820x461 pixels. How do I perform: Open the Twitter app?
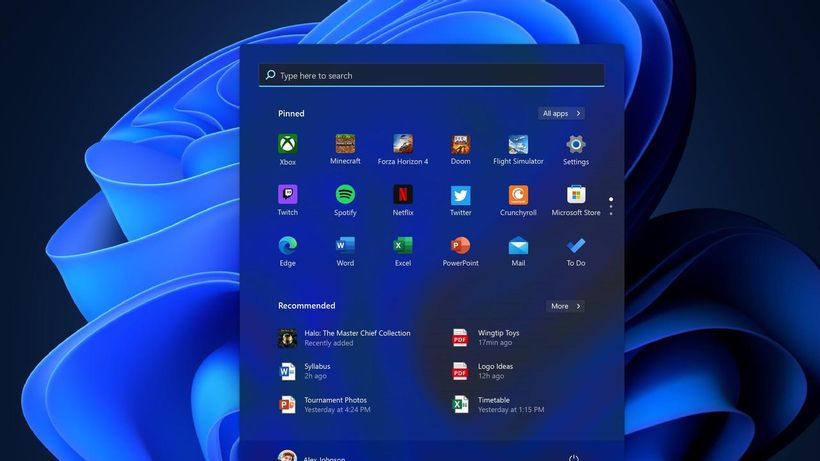coord(461,200)
